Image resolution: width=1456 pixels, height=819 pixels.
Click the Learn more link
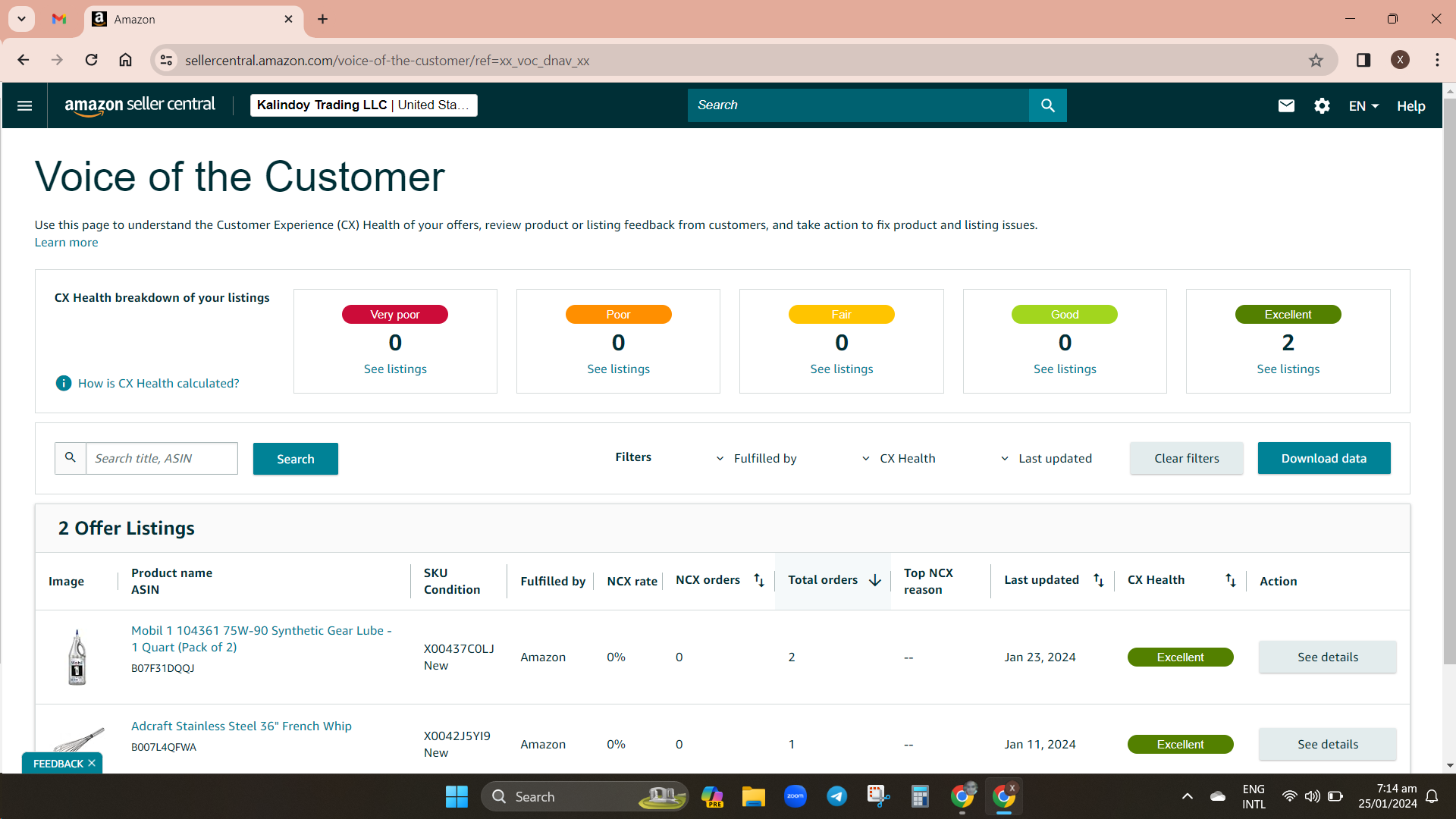click(66, 243)
